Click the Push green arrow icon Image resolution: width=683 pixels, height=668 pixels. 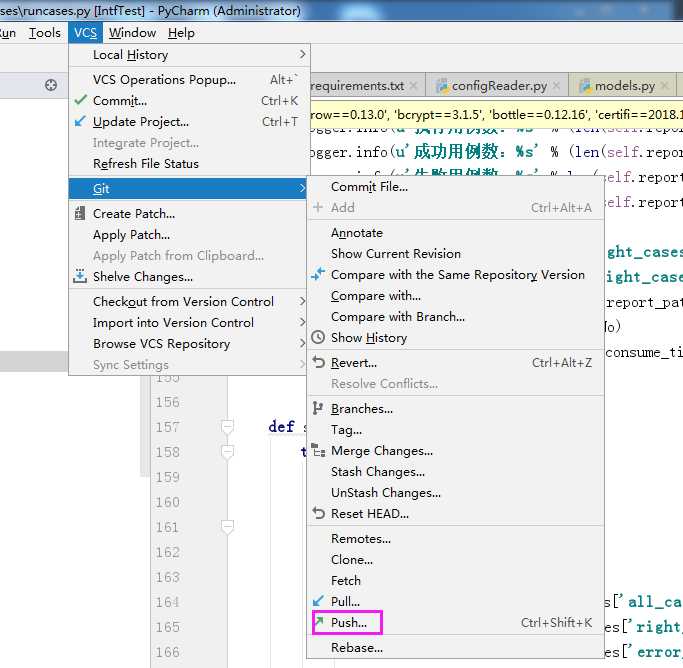tap(319, 622)
